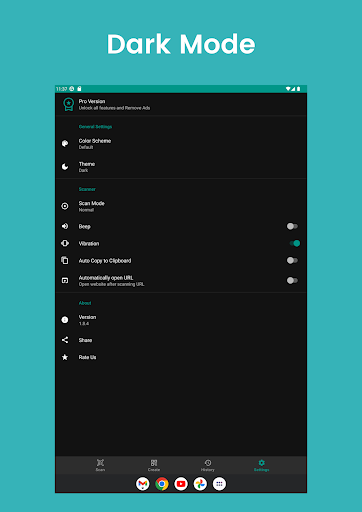Switch to the Scan tab
The image size is (362, 512).
tap(100, 465)
